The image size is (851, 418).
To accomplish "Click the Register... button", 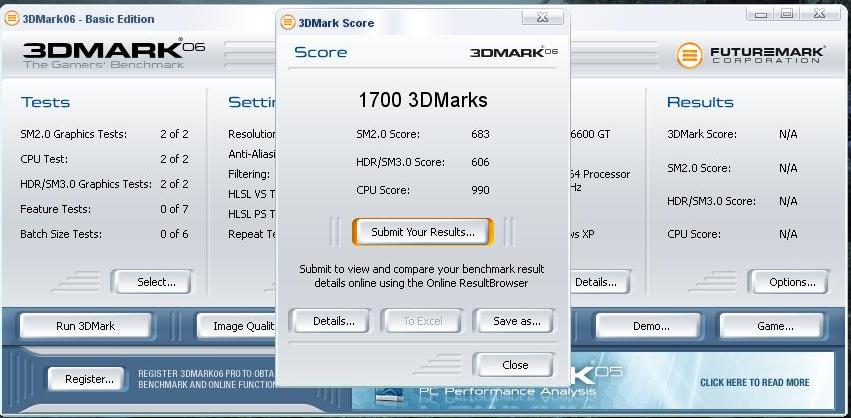I will 89,379.
